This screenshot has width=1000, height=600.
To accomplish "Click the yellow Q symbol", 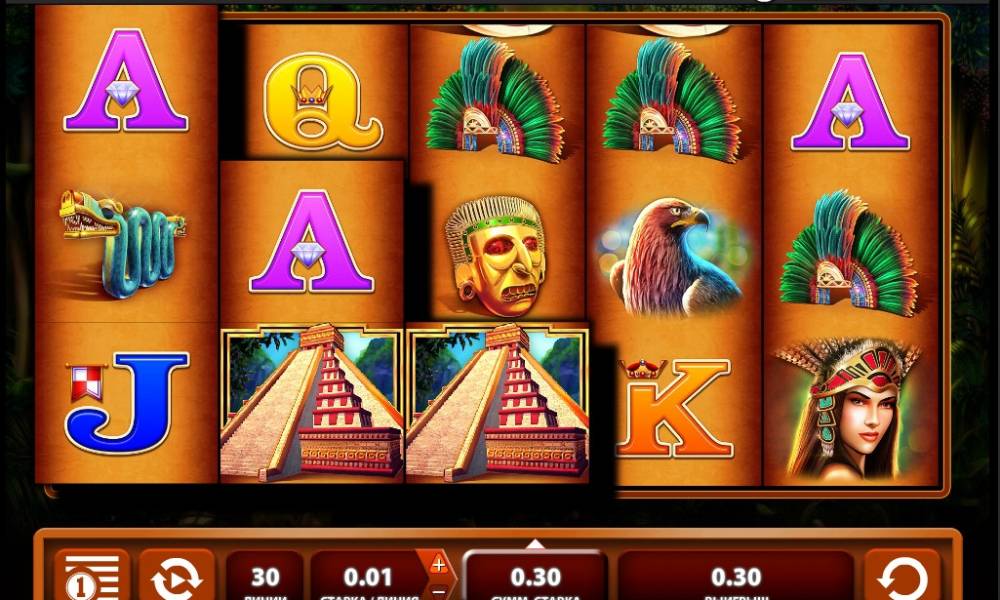I will pyautogui.click(x=323, y=101).
